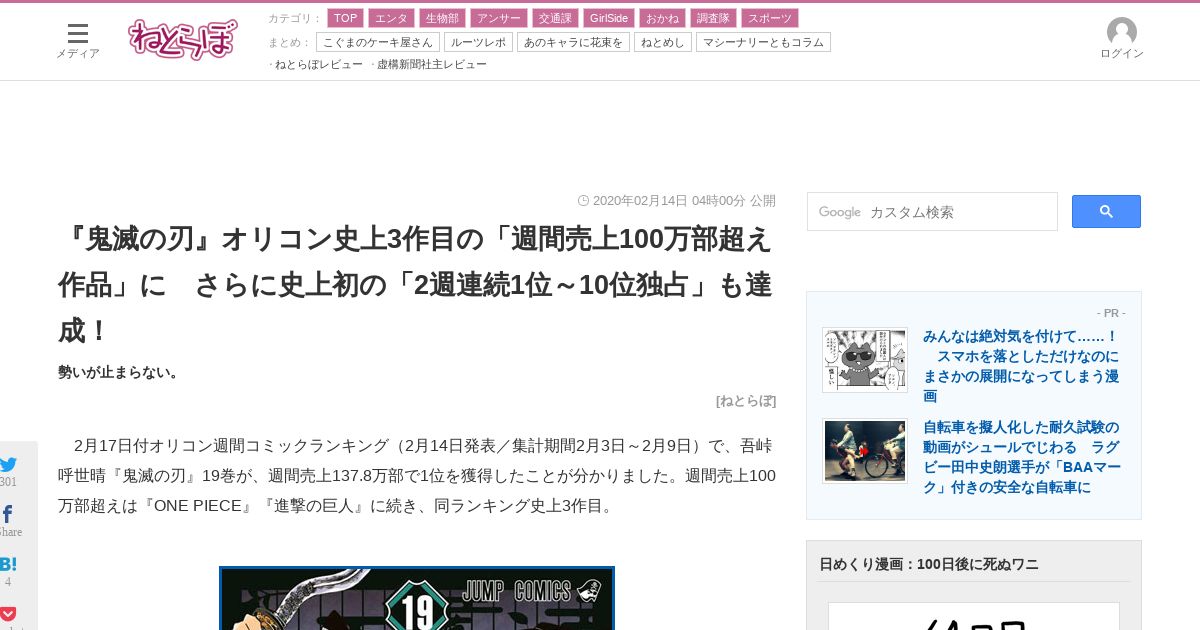The width and height of the screenshot is (1200, 630).
Task: Click the article headline 『鬼滅の刃』オリコン史上3作目
Action: coord(416,284)
